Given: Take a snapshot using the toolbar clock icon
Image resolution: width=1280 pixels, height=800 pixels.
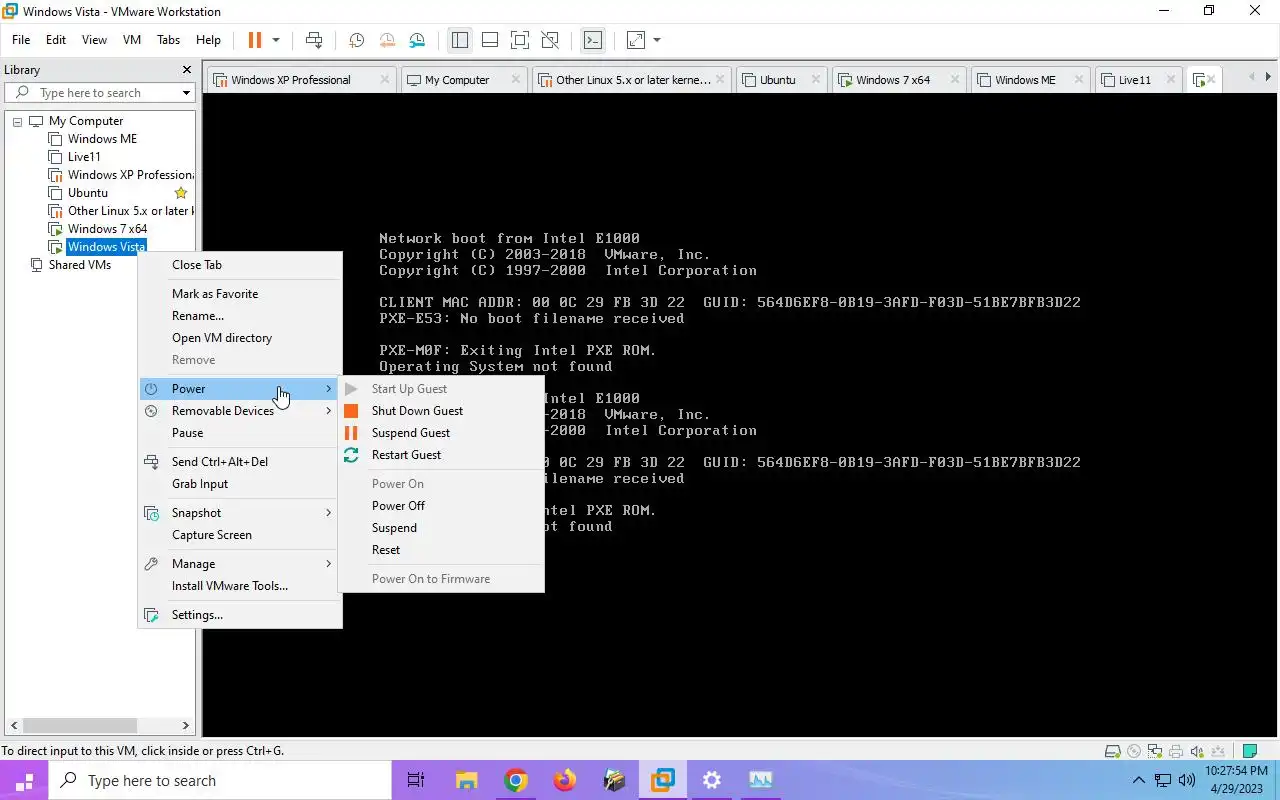Looking at the screenshot, I should 356,40.
